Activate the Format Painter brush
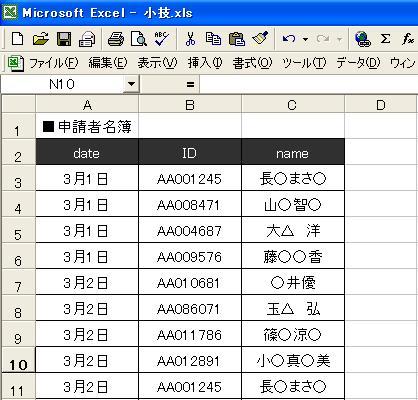 pyautogui.click(x=260, y=39)
